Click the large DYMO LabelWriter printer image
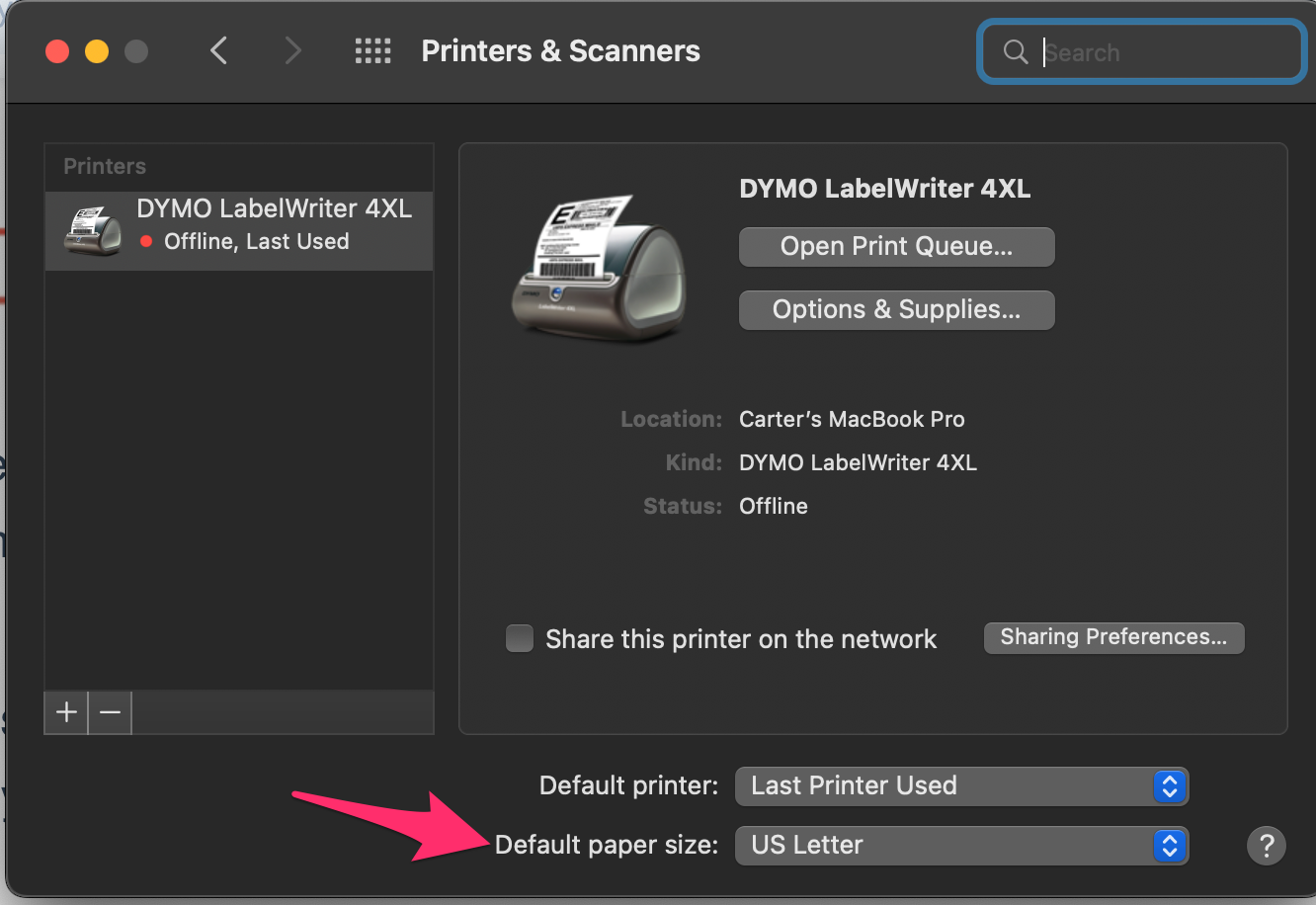This screenshot has width=1316, height=905. point(600,268)
